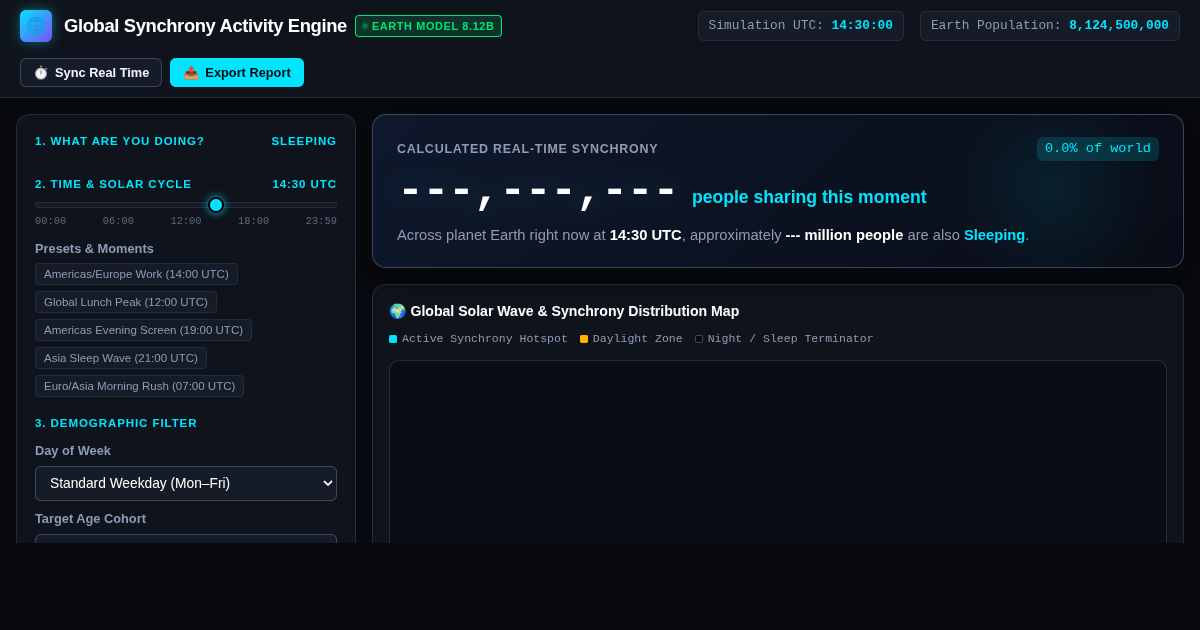This screenshot has height=630, width=1200.
Task: Click the Global Synchrony Activity Engine title
Action: point(205,26)
